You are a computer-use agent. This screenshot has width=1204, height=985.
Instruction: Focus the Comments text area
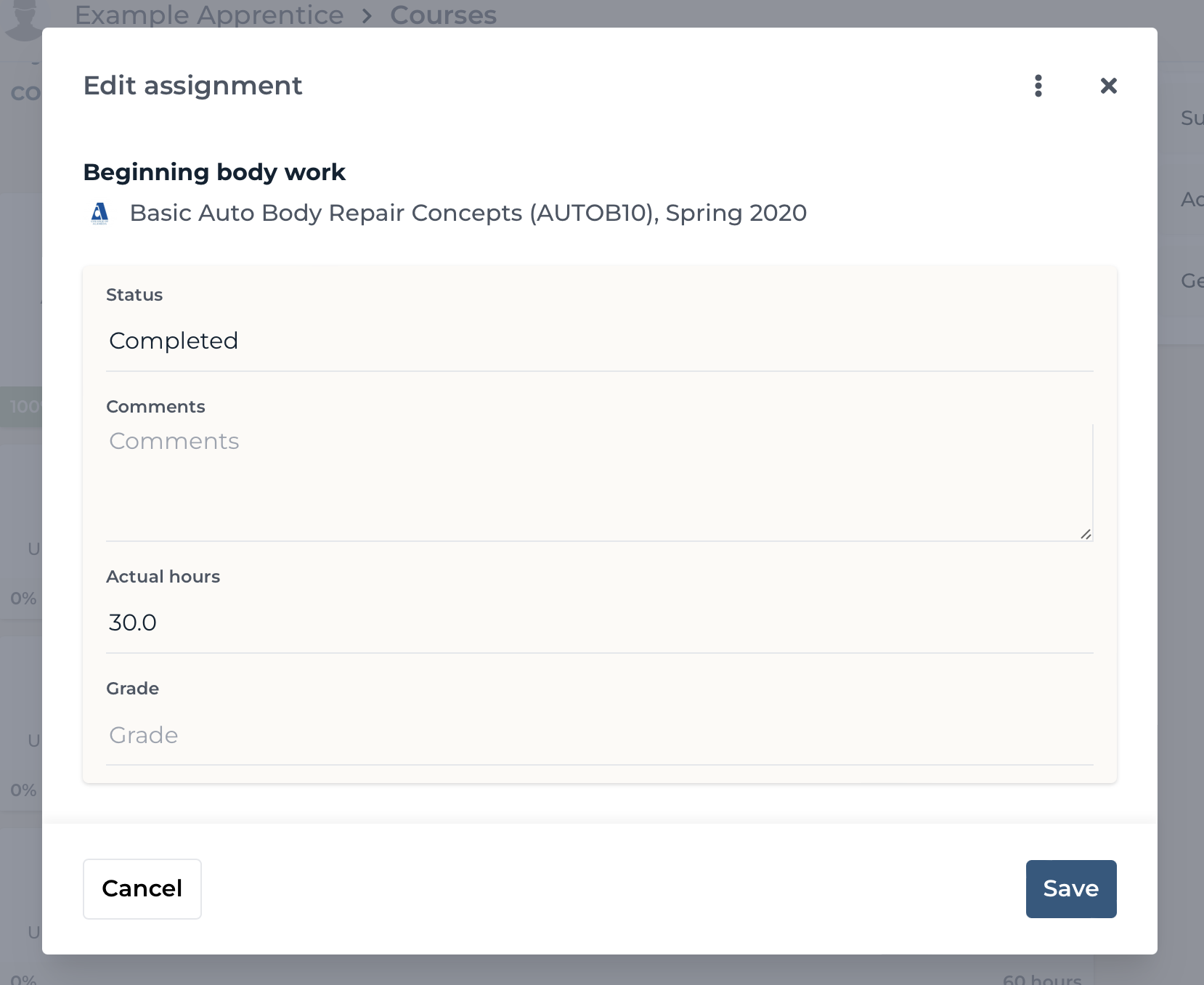pos(599,482)
